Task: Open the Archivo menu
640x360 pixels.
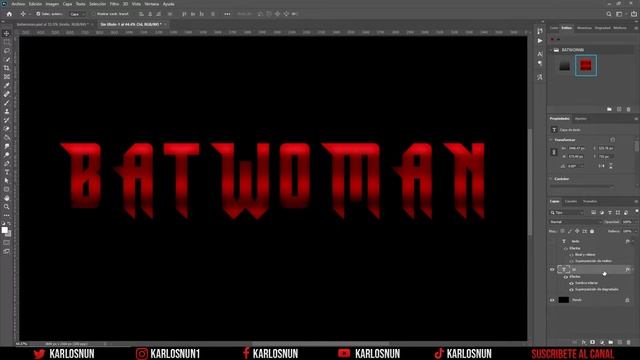Action: (x=18, y=4)
